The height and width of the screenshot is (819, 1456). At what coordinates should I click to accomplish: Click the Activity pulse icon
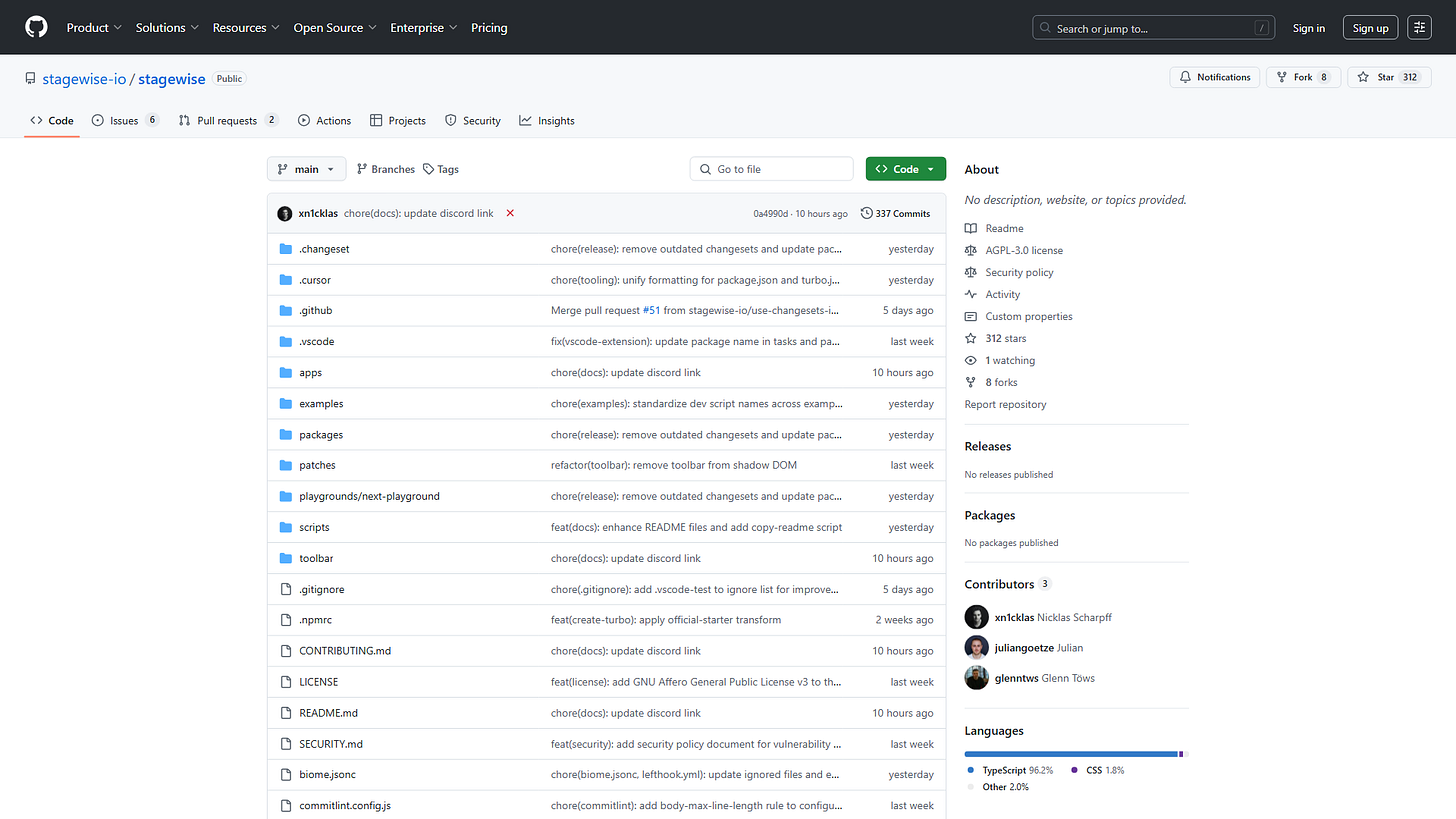point(970,294)
